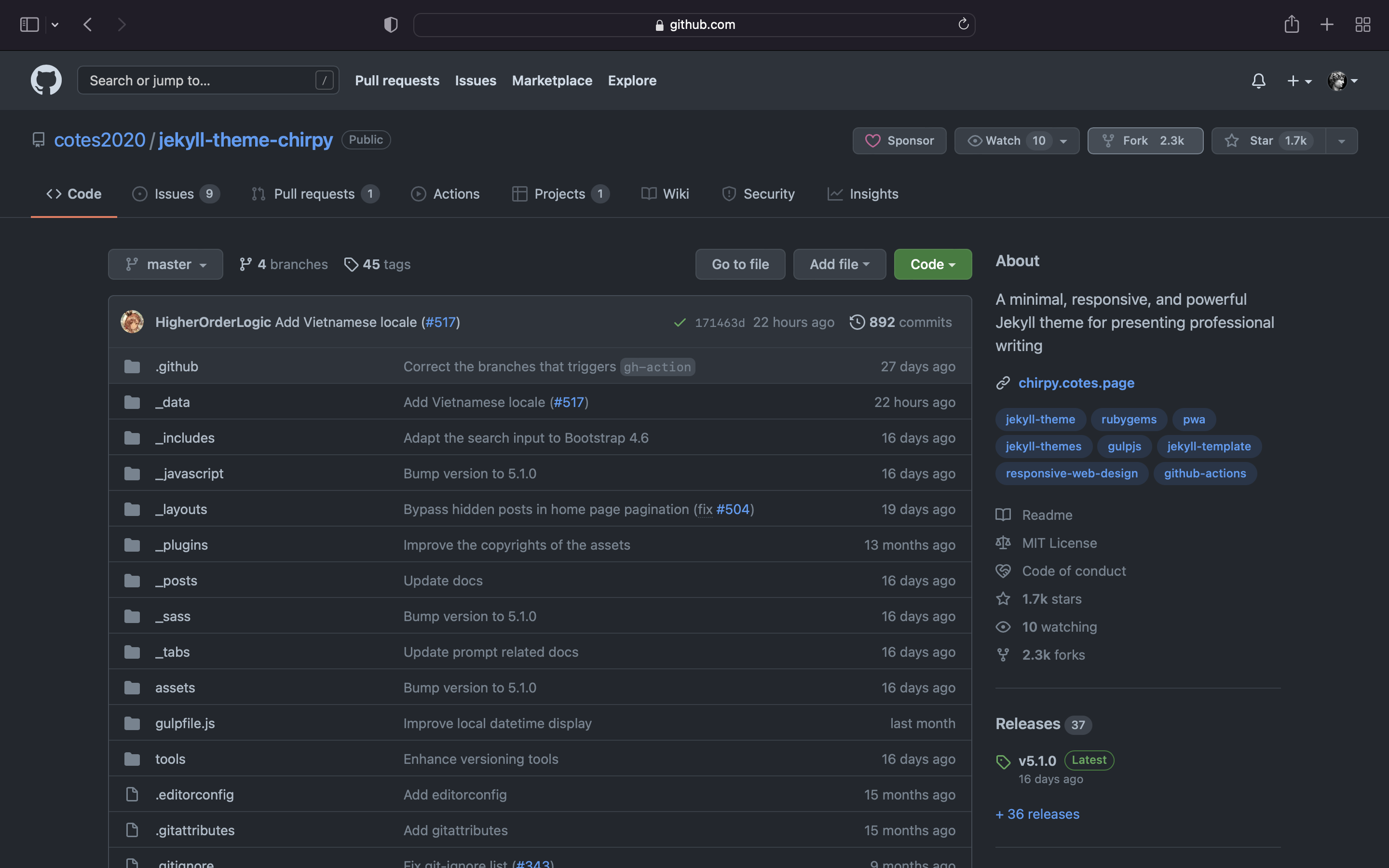Screen dimensions: 1389x868
Task: Reload the page via address bar icon
Action: 963,24
